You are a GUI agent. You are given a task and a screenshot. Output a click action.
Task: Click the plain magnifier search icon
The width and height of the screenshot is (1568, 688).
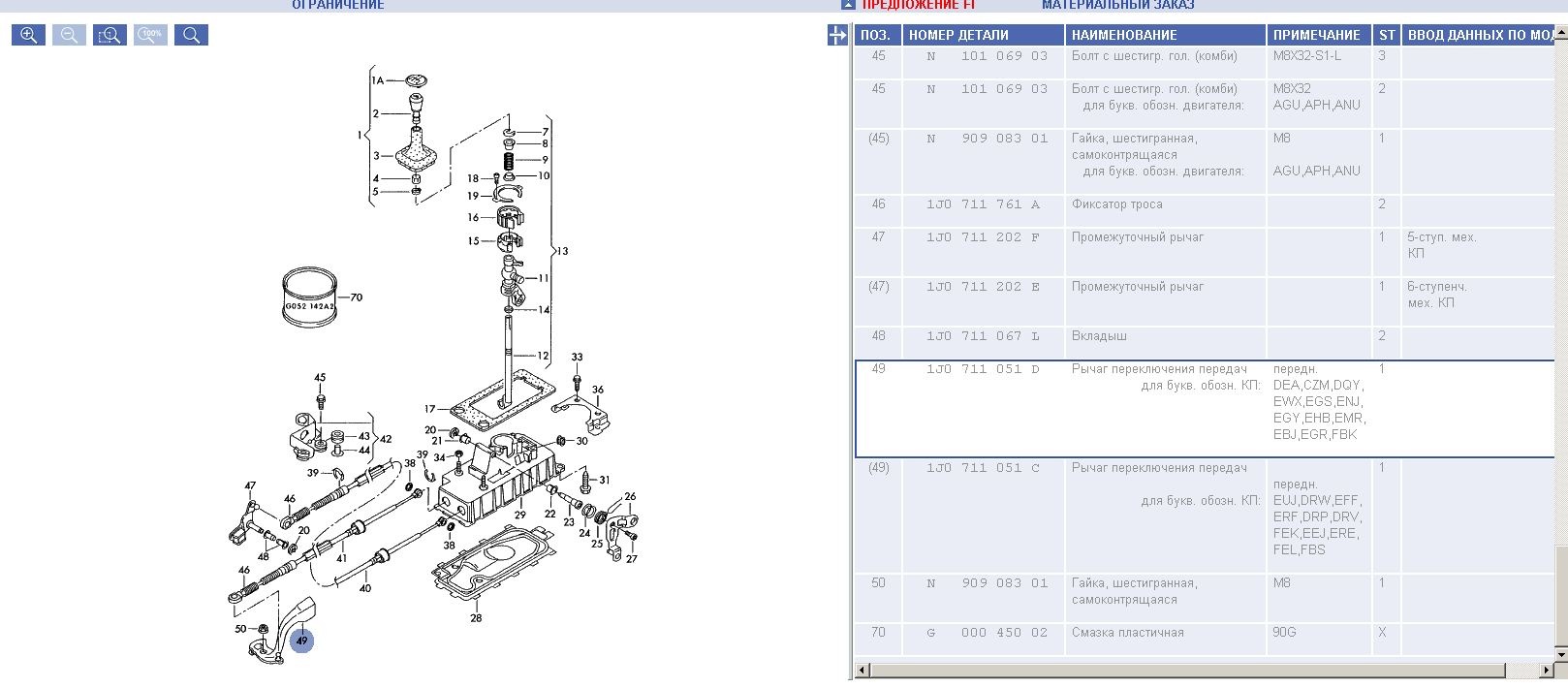click(x=191, y=36)
